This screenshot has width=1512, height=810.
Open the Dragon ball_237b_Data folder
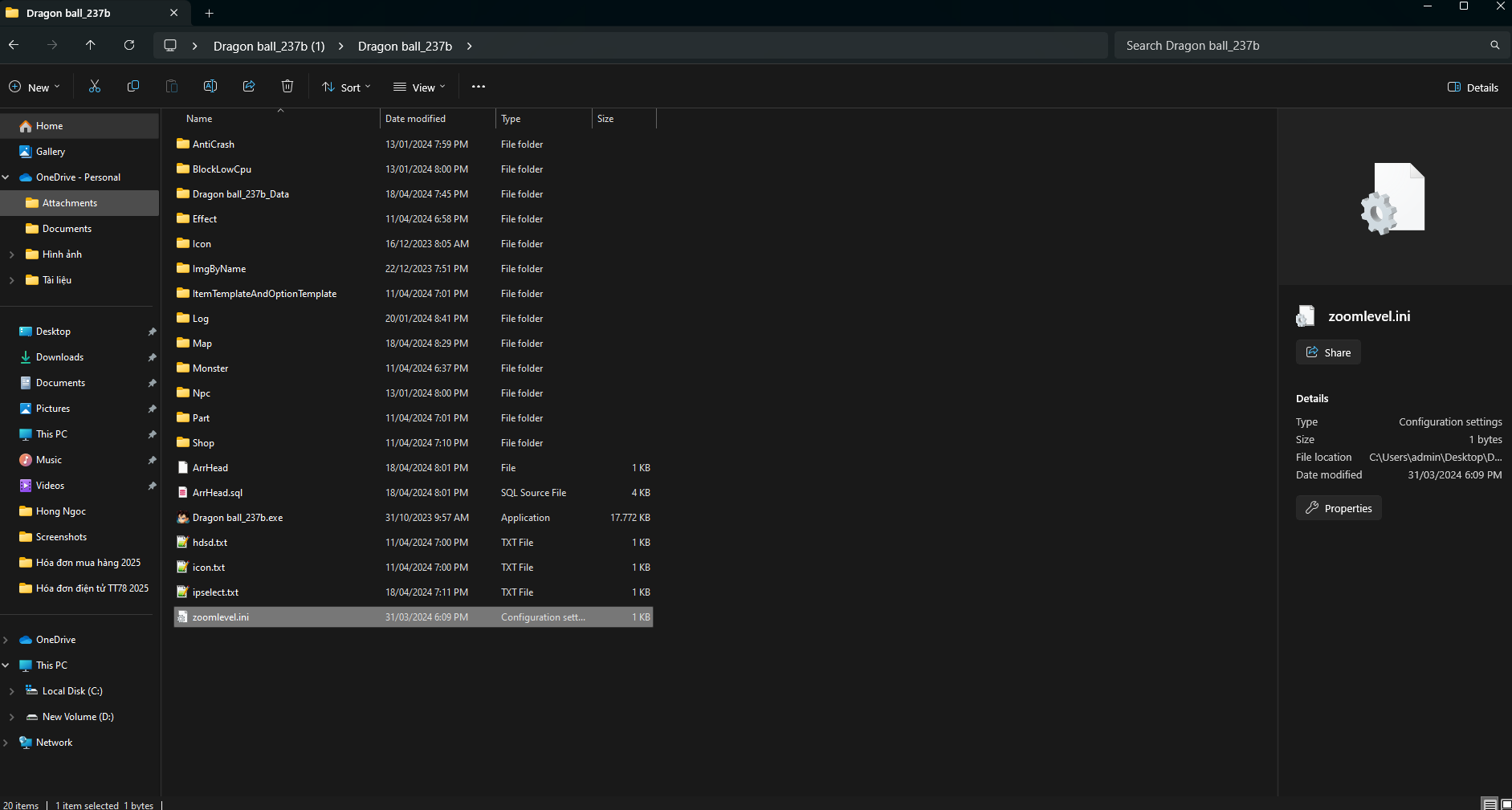click(413, 194)
